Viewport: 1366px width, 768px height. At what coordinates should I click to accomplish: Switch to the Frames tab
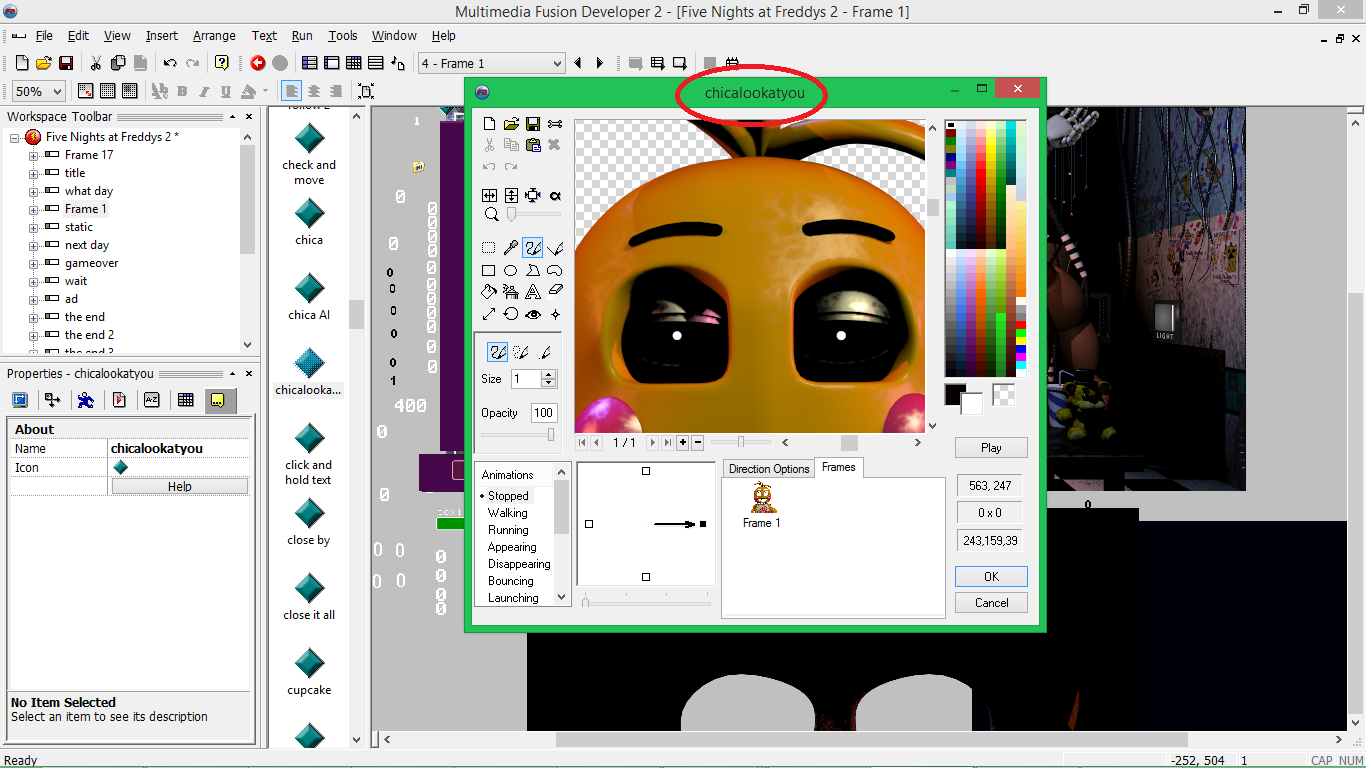click(838, 467)
